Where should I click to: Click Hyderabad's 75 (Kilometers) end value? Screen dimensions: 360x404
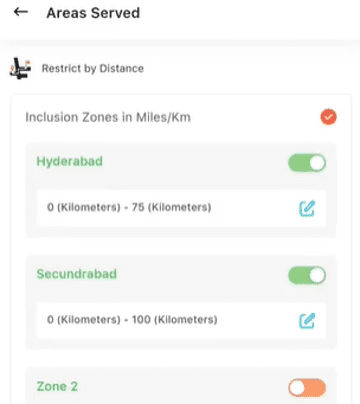coord(171,207)
